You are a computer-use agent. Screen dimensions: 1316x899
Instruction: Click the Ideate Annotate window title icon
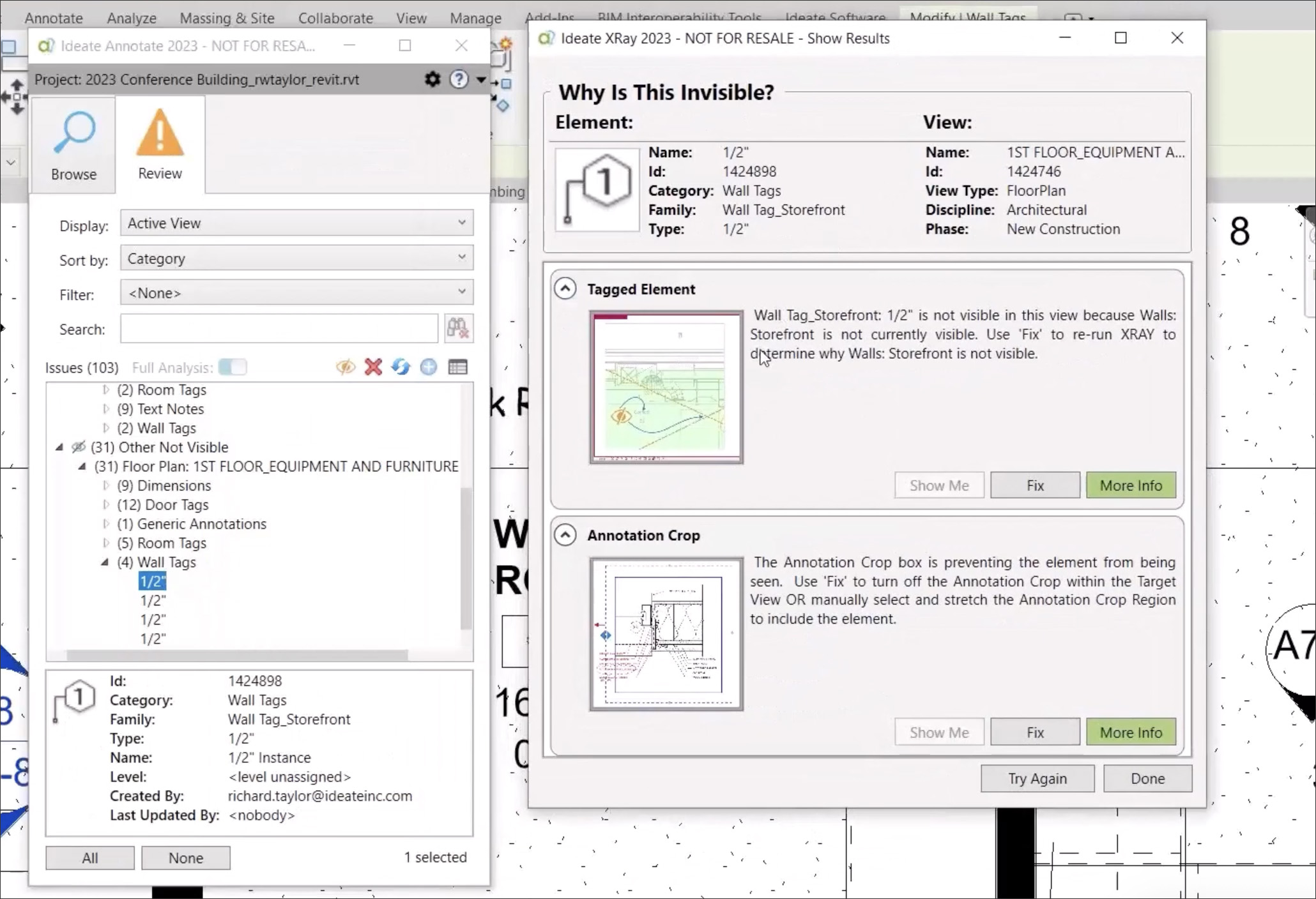45,46
